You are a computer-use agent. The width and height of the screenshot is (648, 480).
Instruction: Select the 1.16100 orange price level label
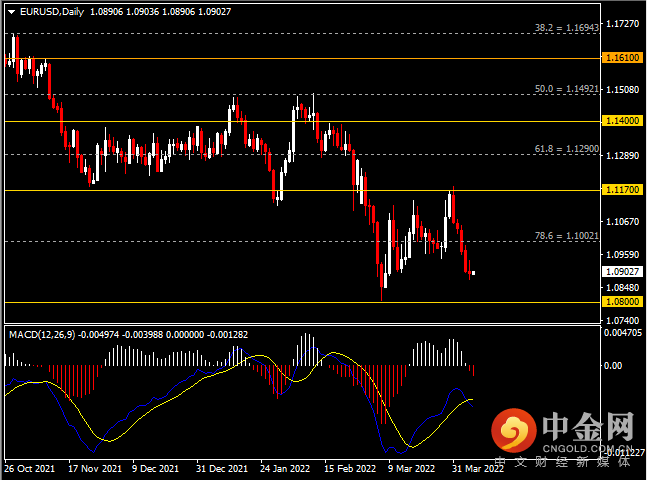click(x=622, y=57)
